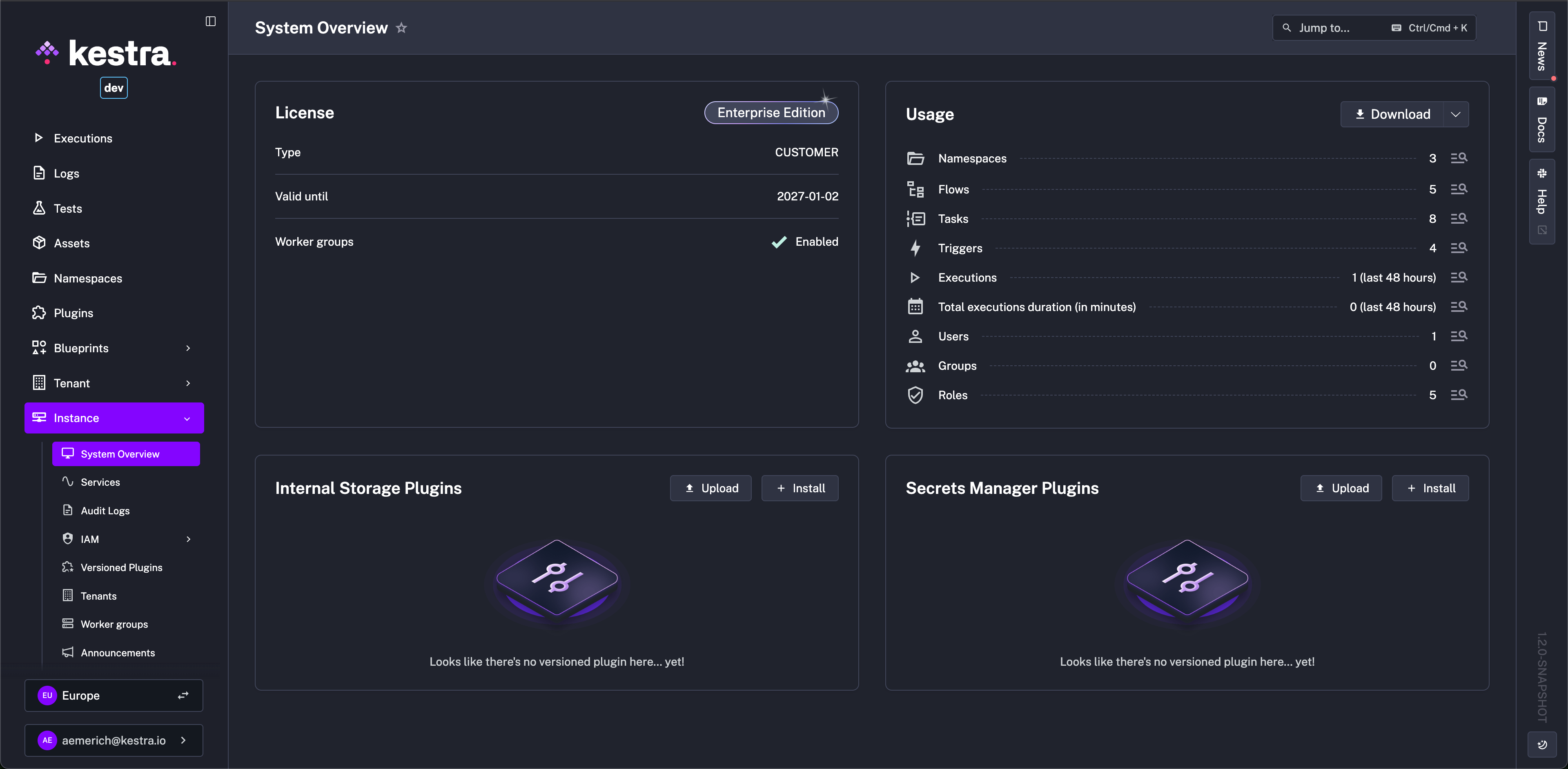This screenshot has width=1568, height=769.
Task: Switch tenant using the Europe swap icon
Action: coord(183,696)
